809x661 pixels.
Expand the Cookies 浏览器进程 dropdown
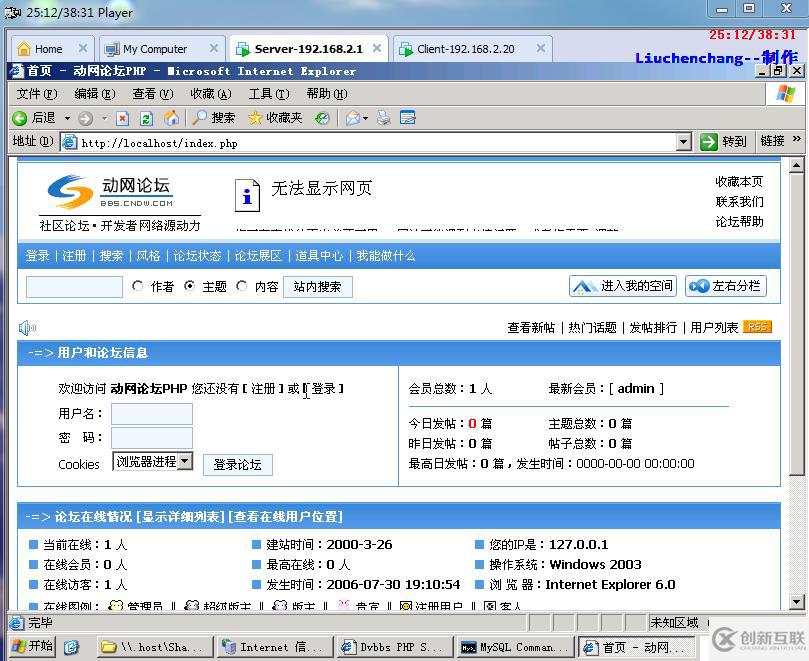click(185, 461)
